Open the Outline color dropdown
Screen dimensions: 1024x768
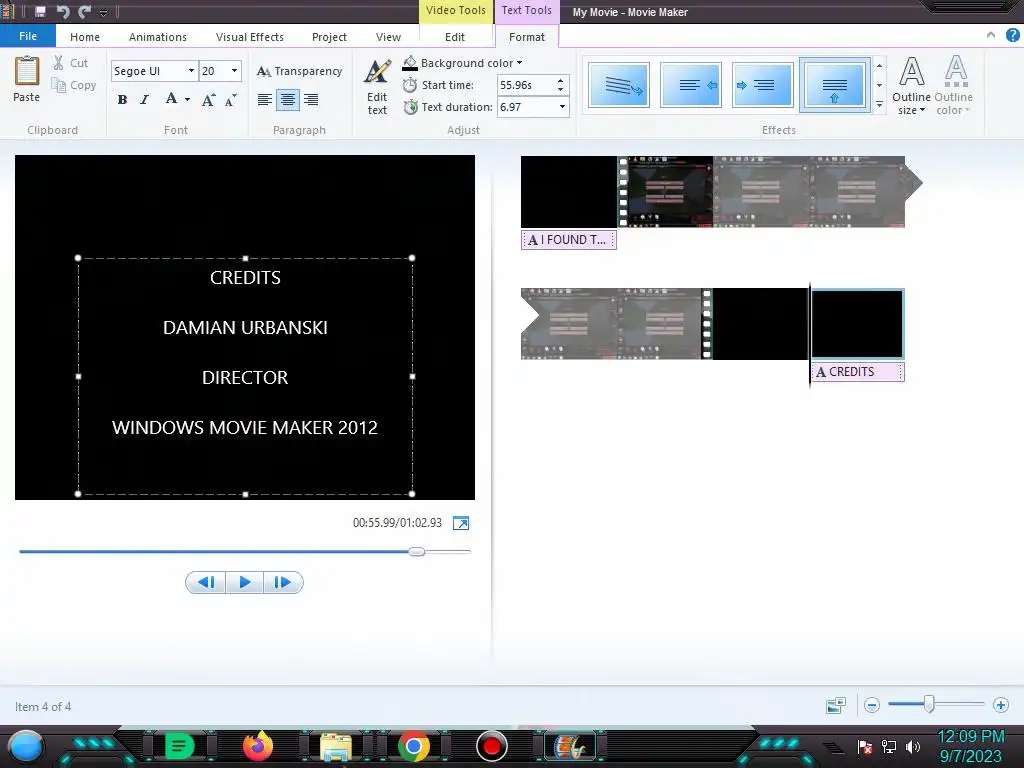(954, 86)
